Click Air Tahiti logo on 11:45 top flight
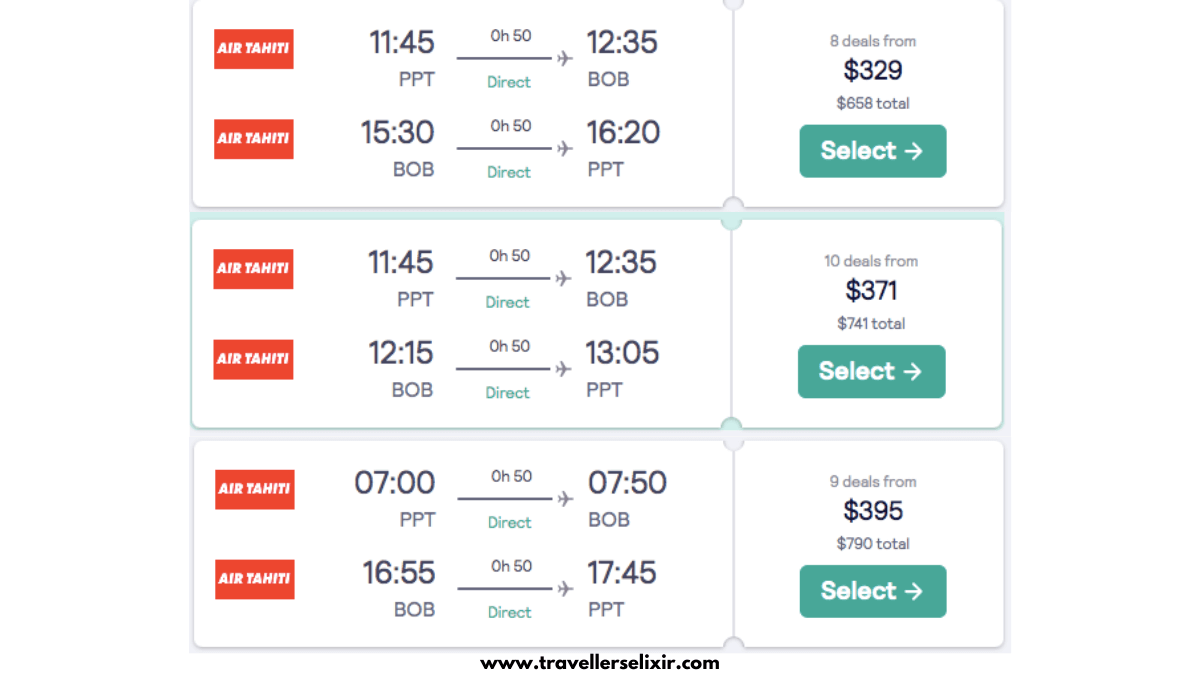Viewport: 1200px width, 675px height. point(254,49)
